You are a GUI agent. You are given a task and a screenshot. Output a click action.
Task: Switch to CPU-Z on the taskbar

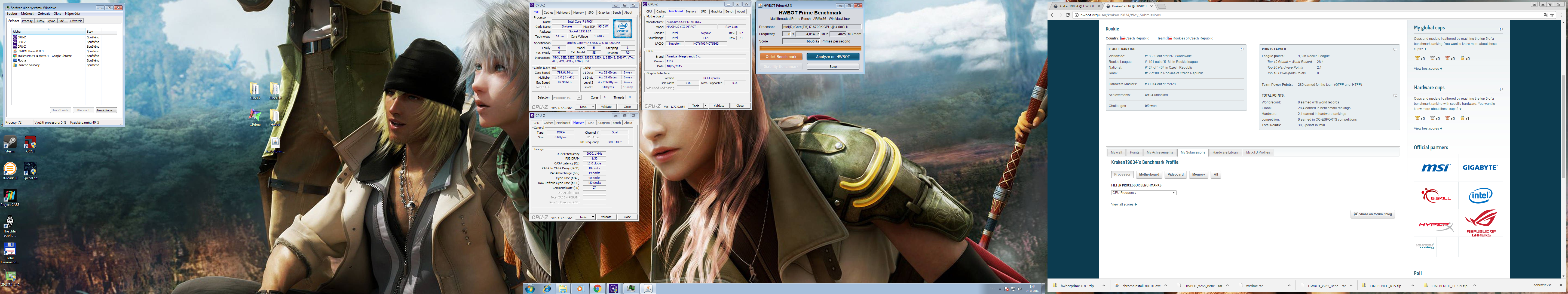[x=614, y=289]
